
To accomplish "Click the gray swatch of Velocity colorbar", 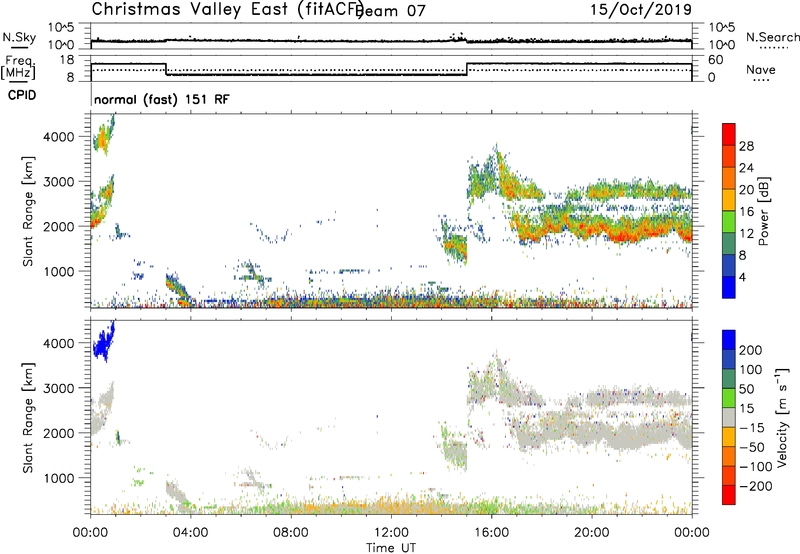I will [729, 418].
